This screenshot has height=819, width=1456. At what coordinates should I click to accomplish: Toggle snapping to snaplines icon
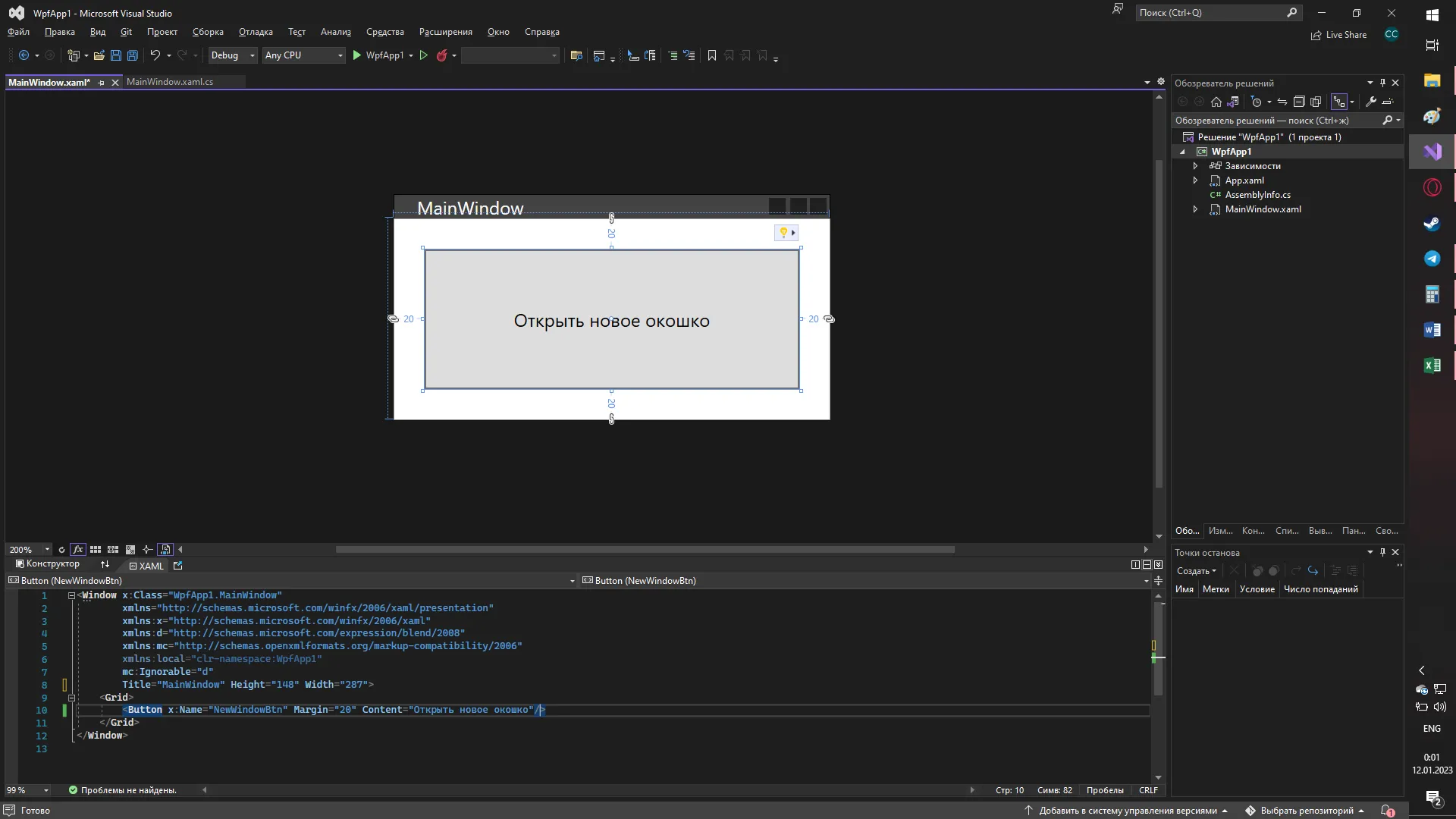[x=148, y=550]
